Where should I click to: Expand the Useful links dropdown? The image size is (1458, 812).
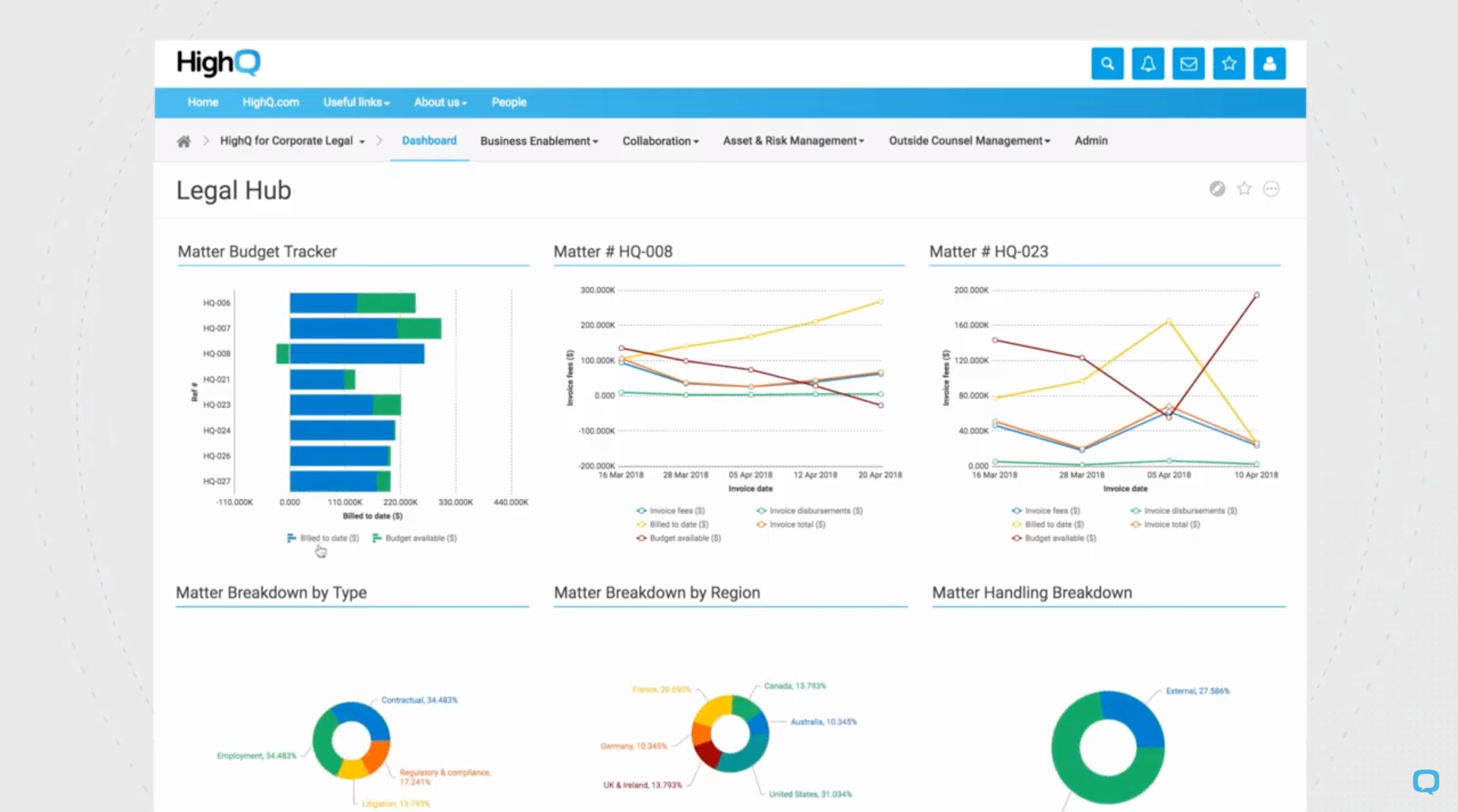click(356, 103)
